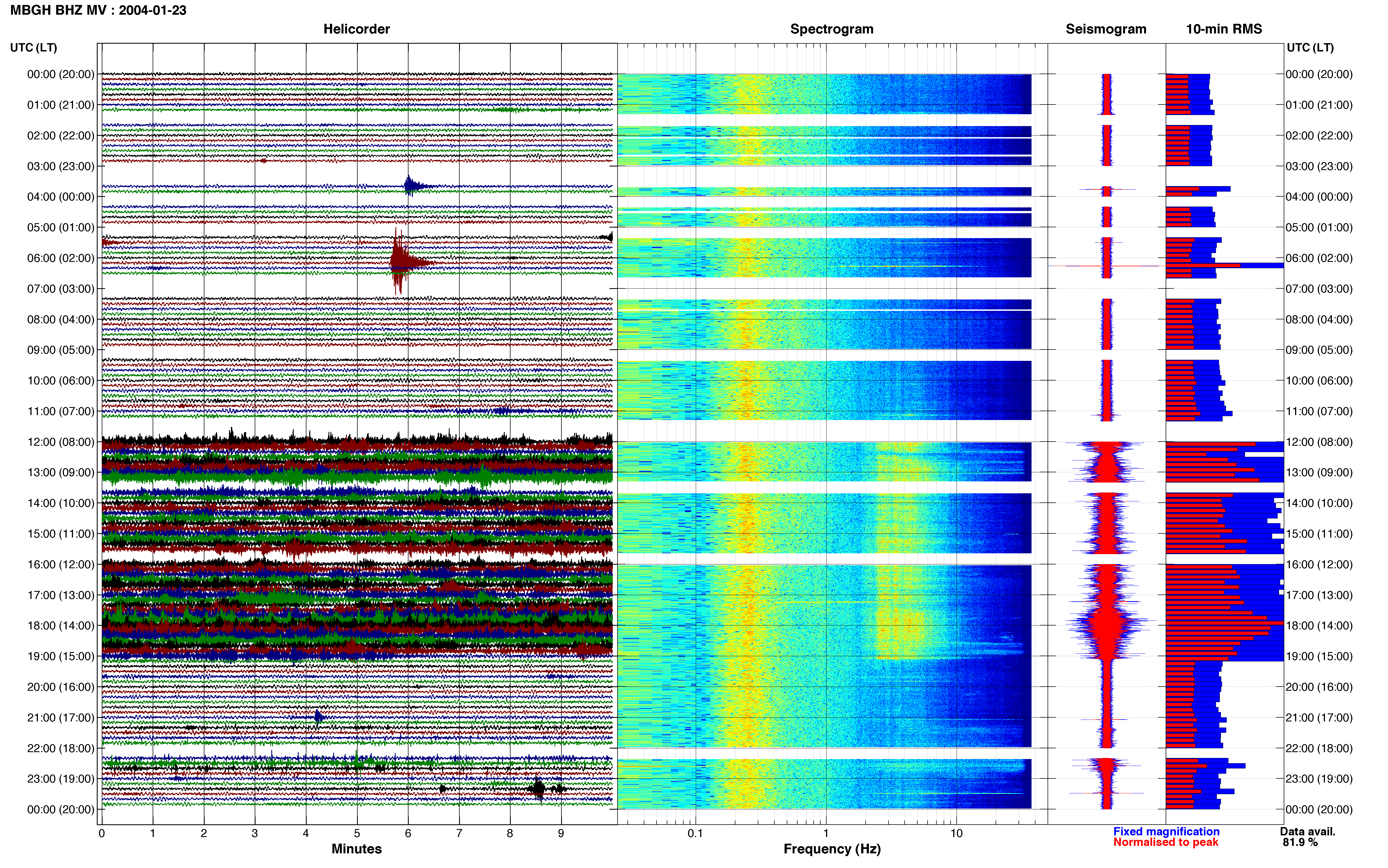Click the "10-min RMS" panel heading
Viewport: 1388px width, 868px height.
coord(1224,29)
